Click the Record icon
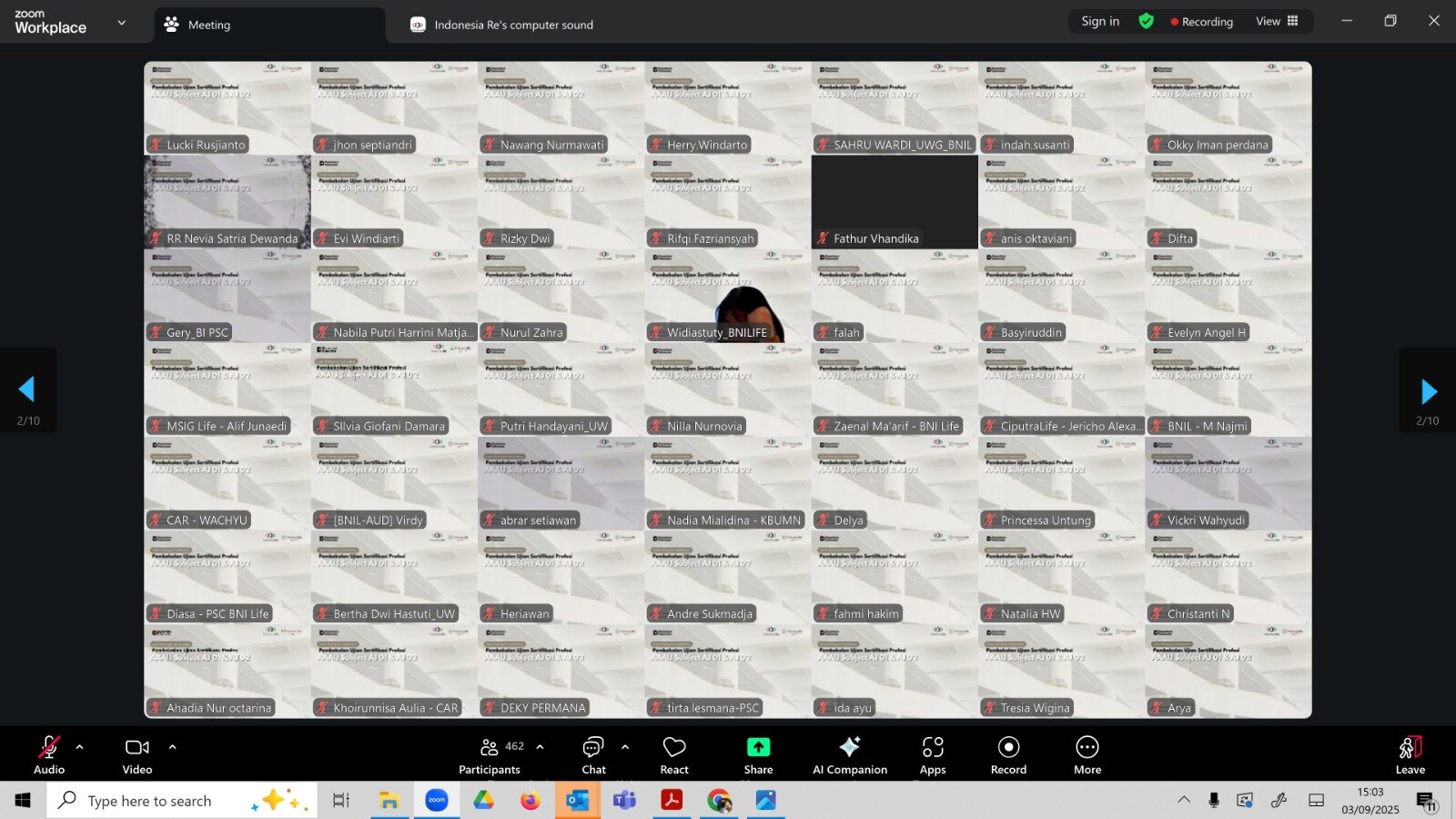Image resolution: width=1456 pixels, height=819 pixels. click(x=1008, y=748)
